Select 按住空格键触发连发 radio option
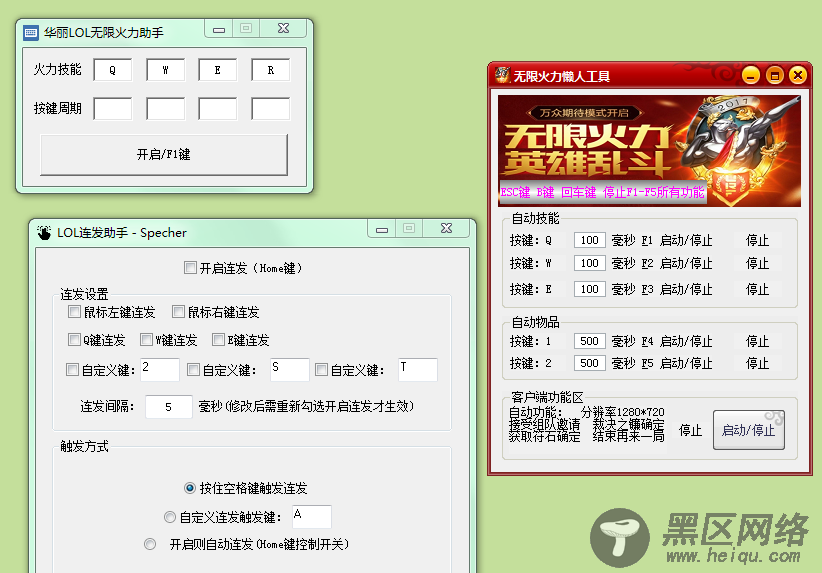This screenshot has width=822, height=573. 190,488
